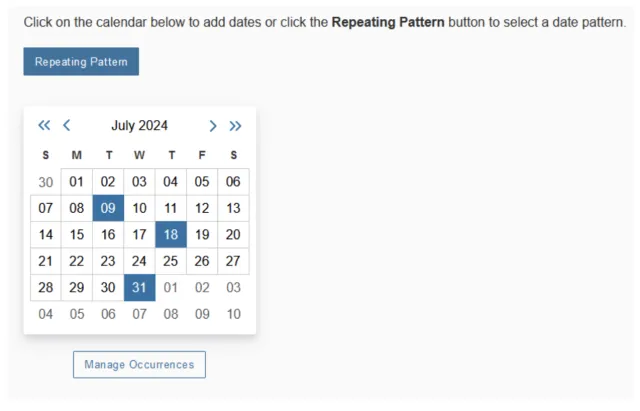This screenshot has width=640, height=411.
Task: Jump to next year with double-right arrow
Action: pos(235,126)
